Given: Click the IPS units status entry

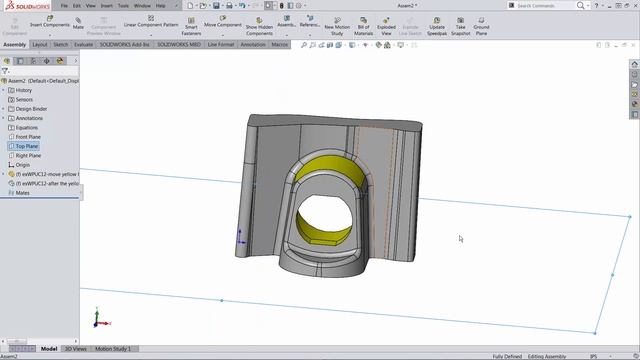Looking at the screenshot, I should [x=593, y=356].
